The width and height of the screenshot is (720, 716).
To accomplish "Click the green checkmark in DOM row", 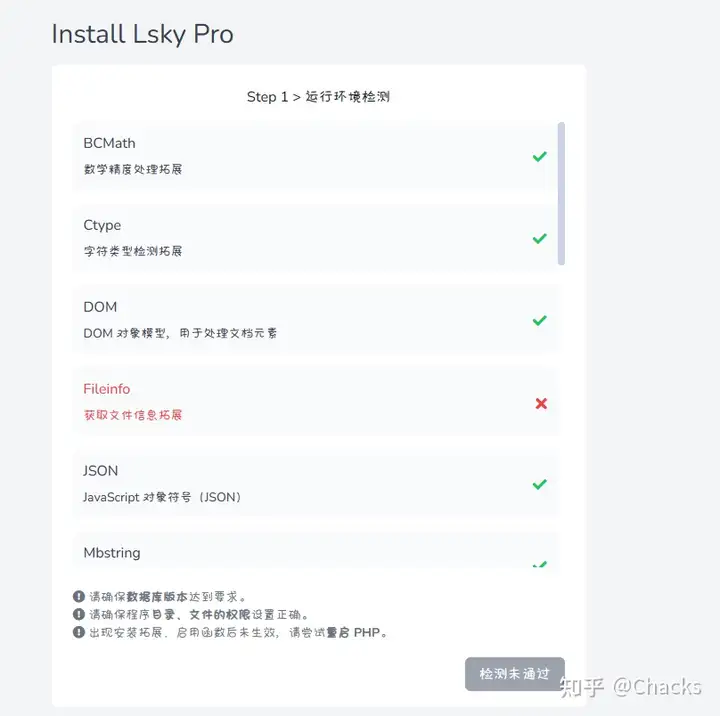I will [540, 320].
